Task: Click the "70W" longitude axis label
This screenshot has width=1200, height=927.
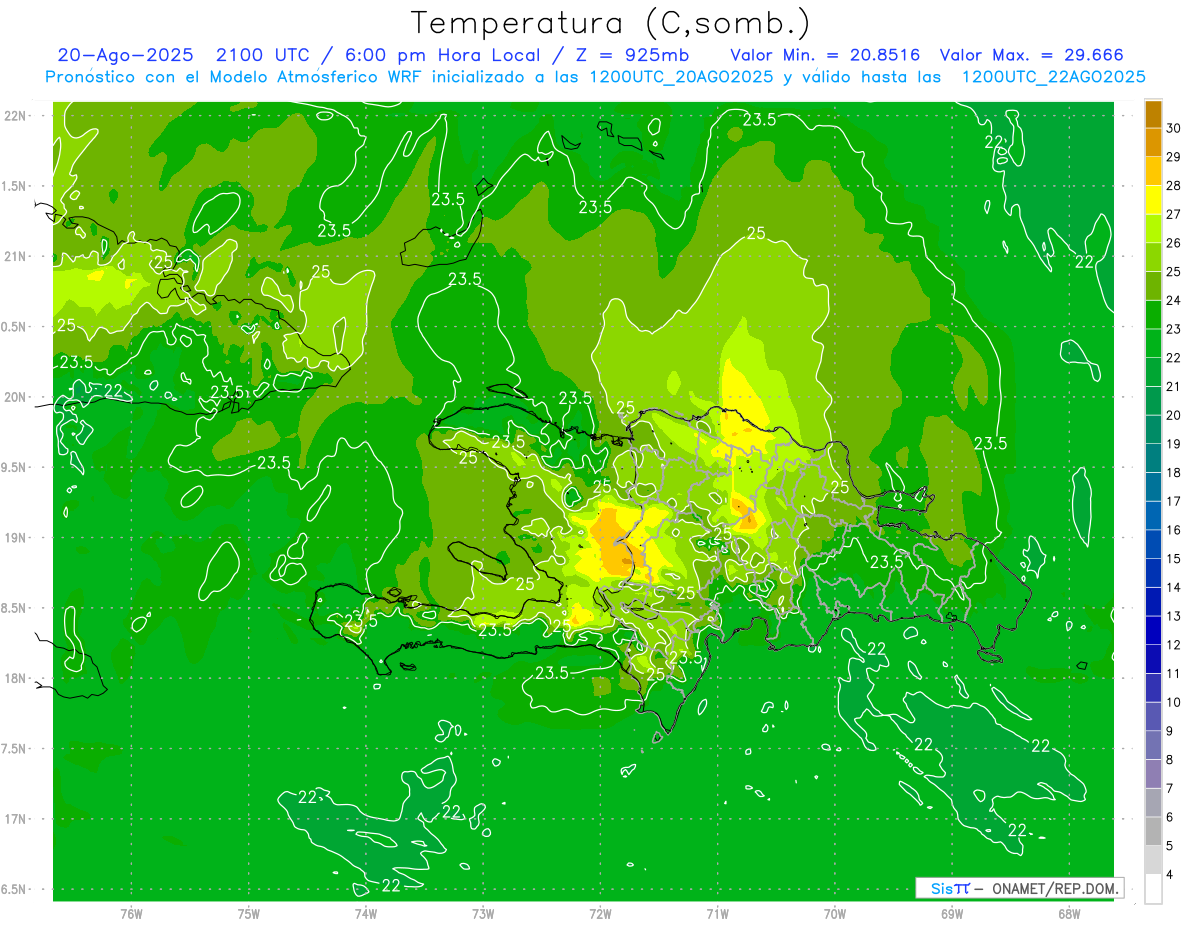Action: [835, 913]
